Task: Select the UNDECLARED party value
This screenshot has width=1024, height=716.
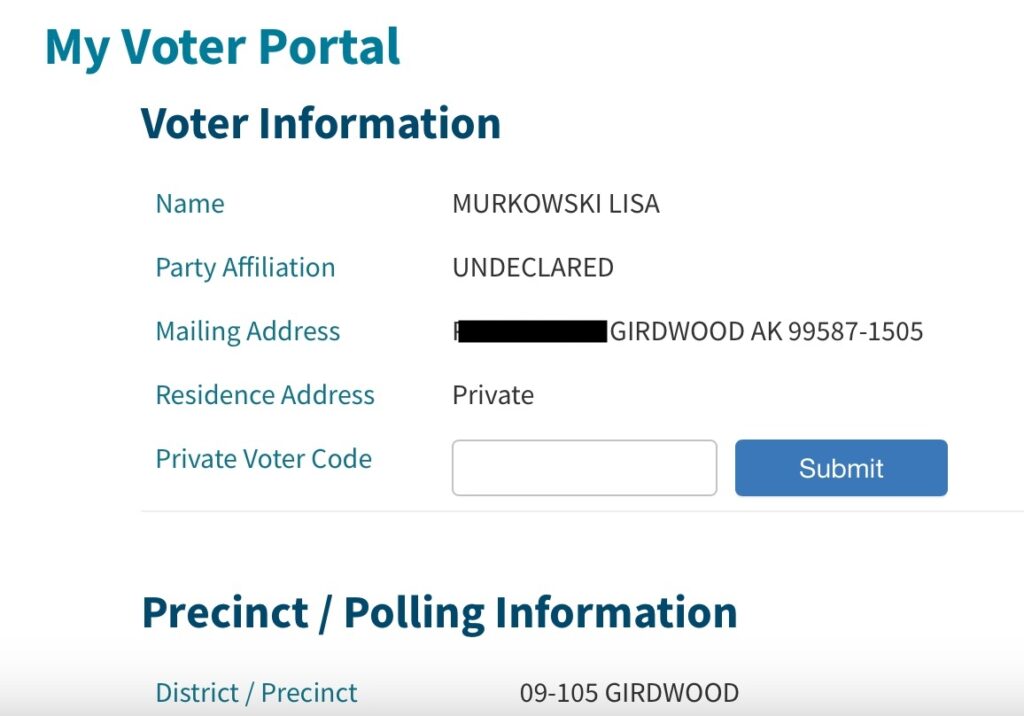Action: tap(533, 268)
